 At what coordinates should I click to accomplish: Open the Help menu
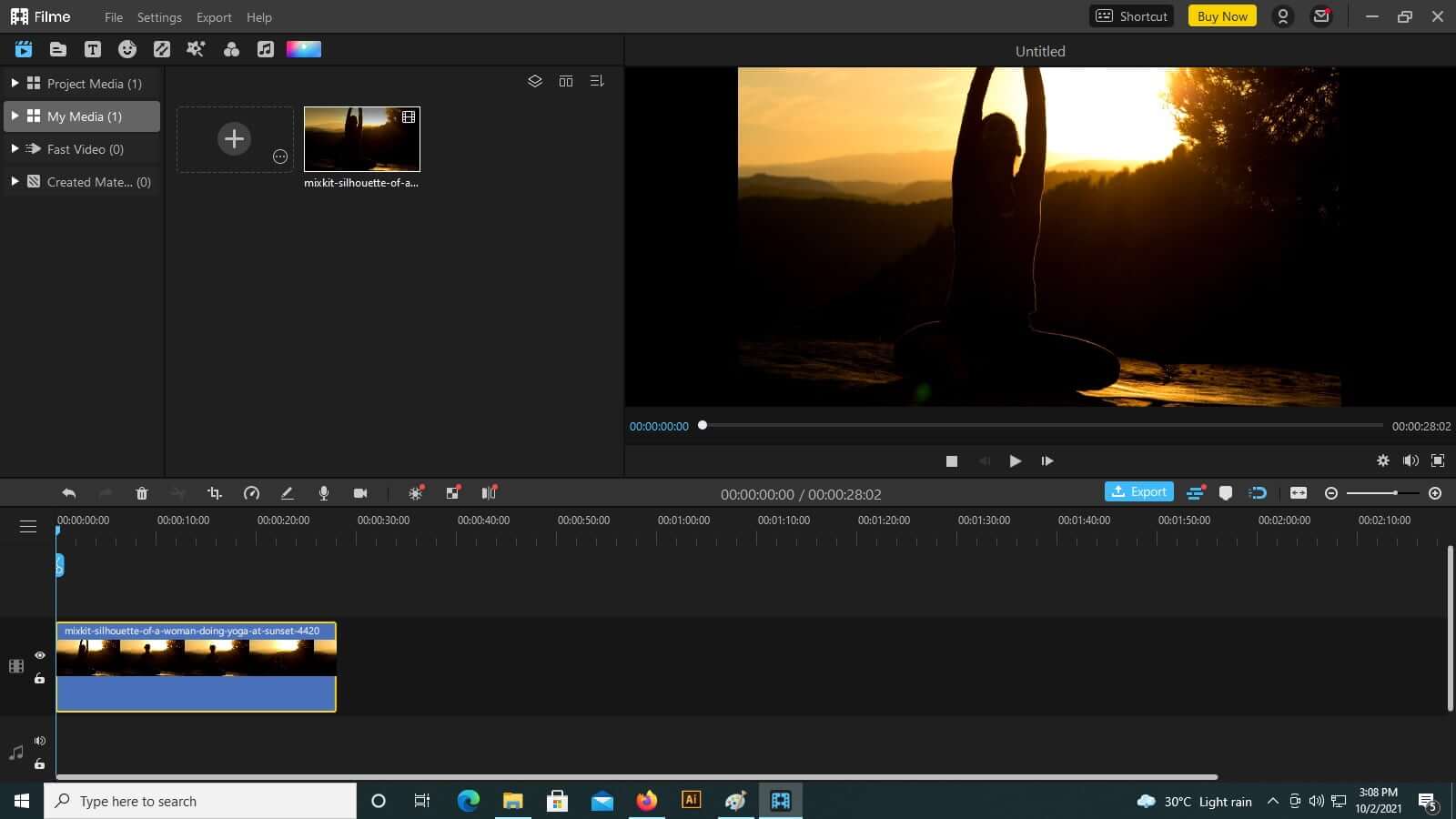[259, 16]
